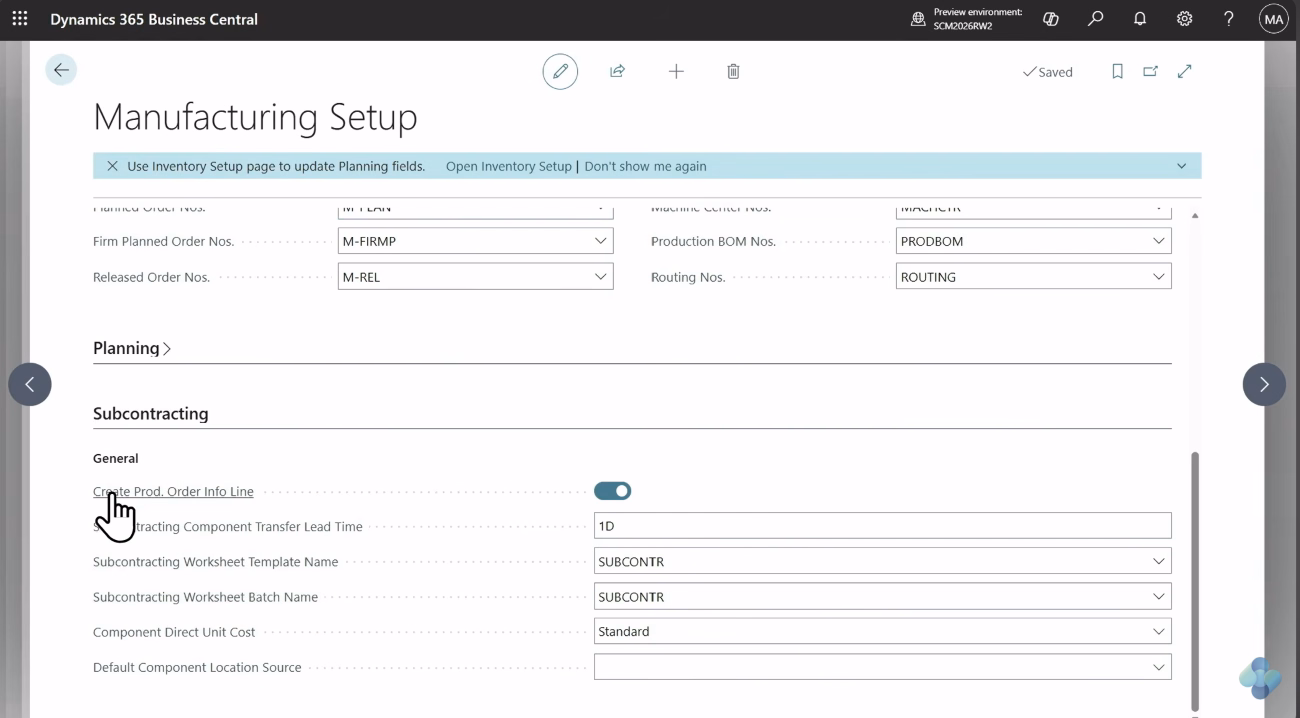Open the Help question mark

pos(1229,19)
